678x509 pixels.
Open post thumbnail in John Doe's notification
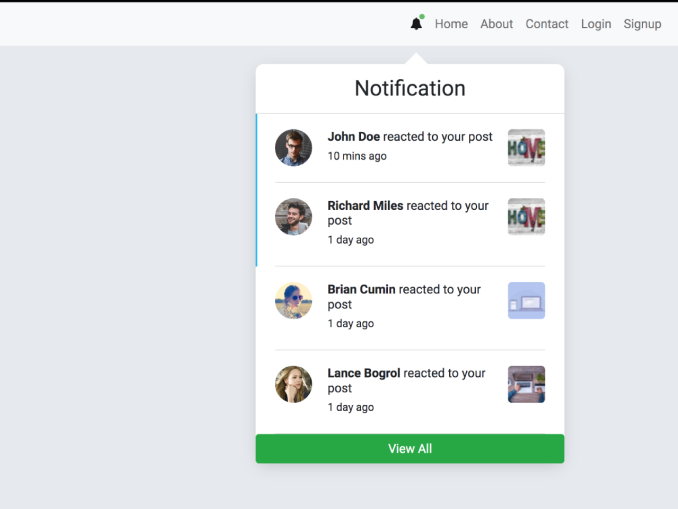(526, 147)
